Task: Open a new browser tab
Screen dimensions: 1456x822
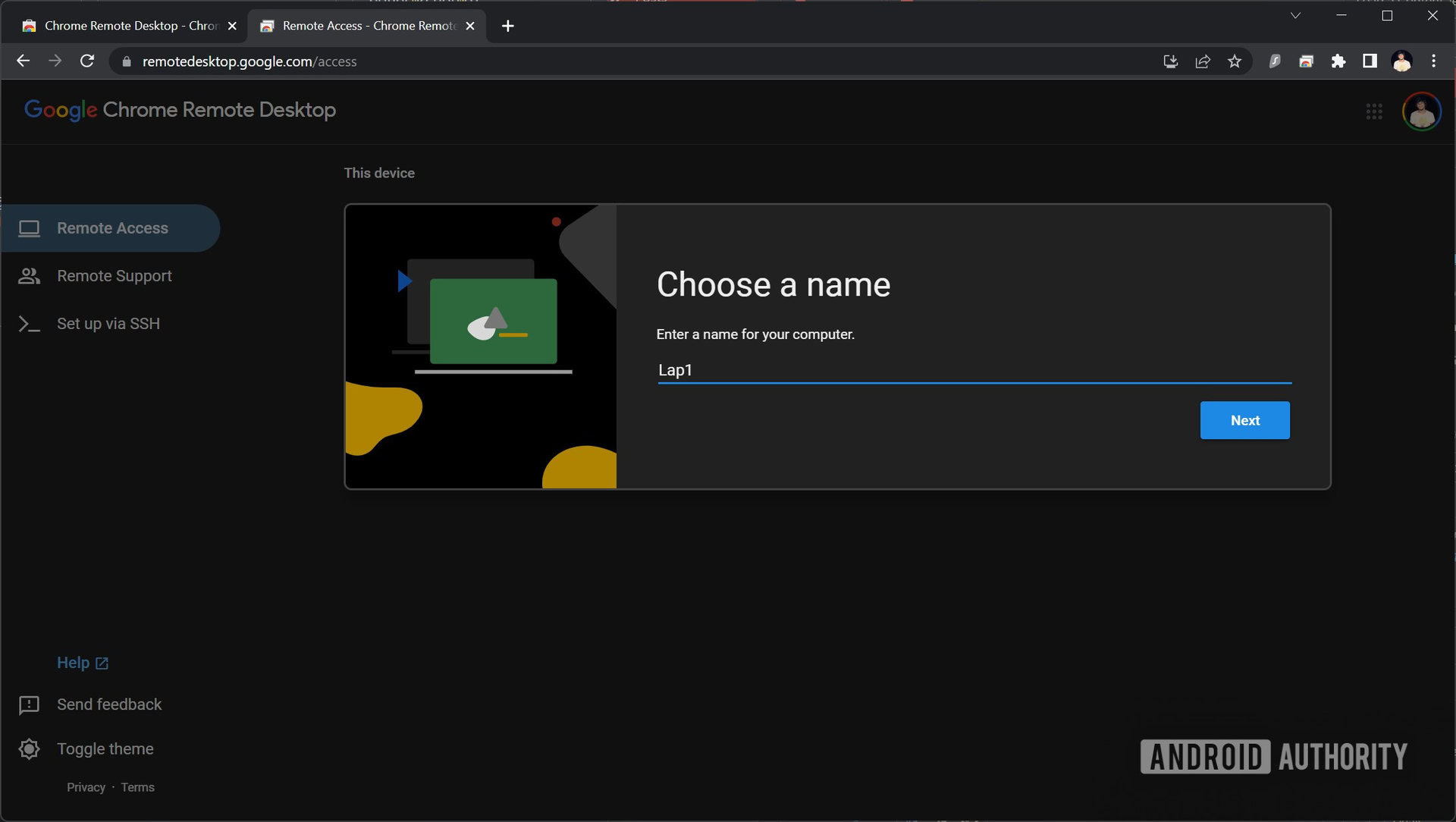Action: 507,26
